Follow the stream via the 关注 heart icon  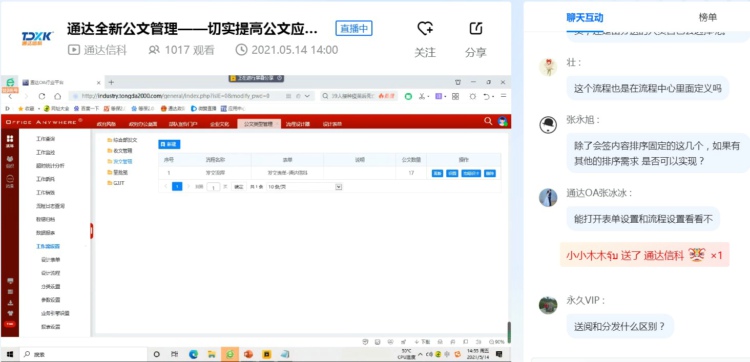tap(425, 29)
